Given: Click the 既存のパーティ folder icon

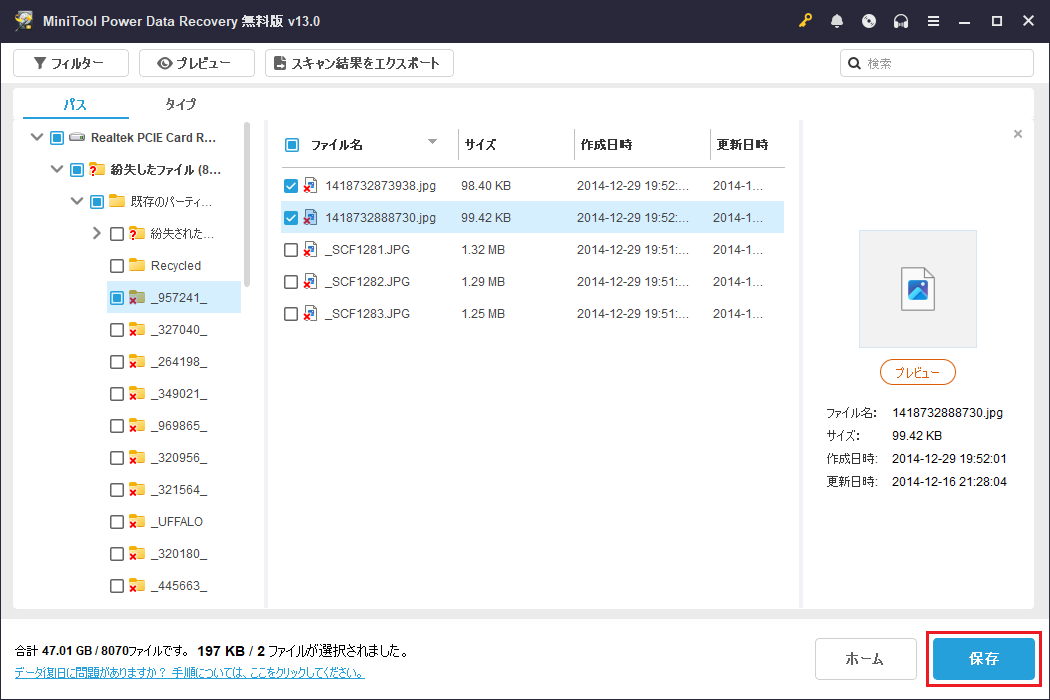Looking at the screenshot, I should (117, 201).
